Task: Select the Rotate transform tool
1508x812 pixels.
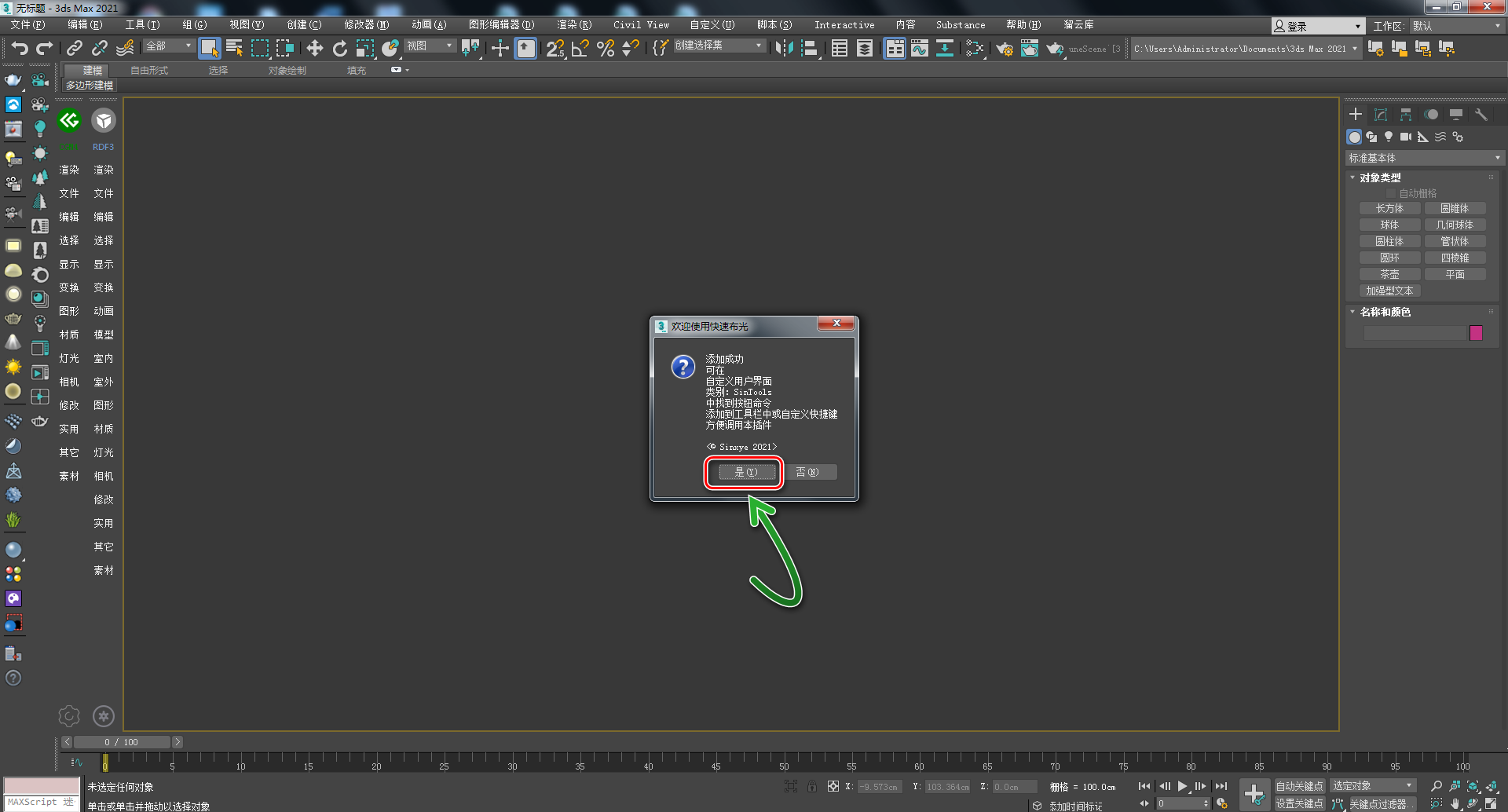Action: pyautogui.click(x=339, y=49)
